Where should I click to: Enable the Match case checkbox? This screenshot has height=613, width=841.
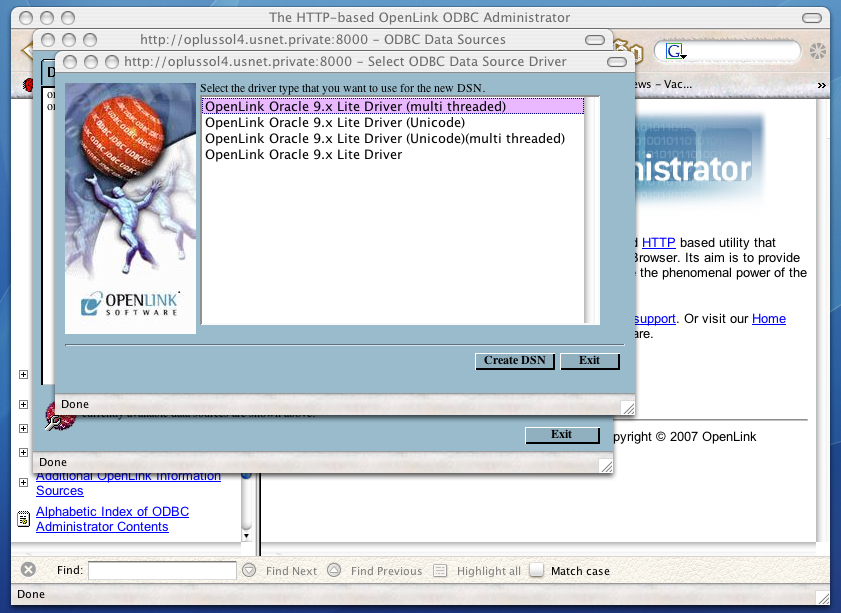coord(537,570)
